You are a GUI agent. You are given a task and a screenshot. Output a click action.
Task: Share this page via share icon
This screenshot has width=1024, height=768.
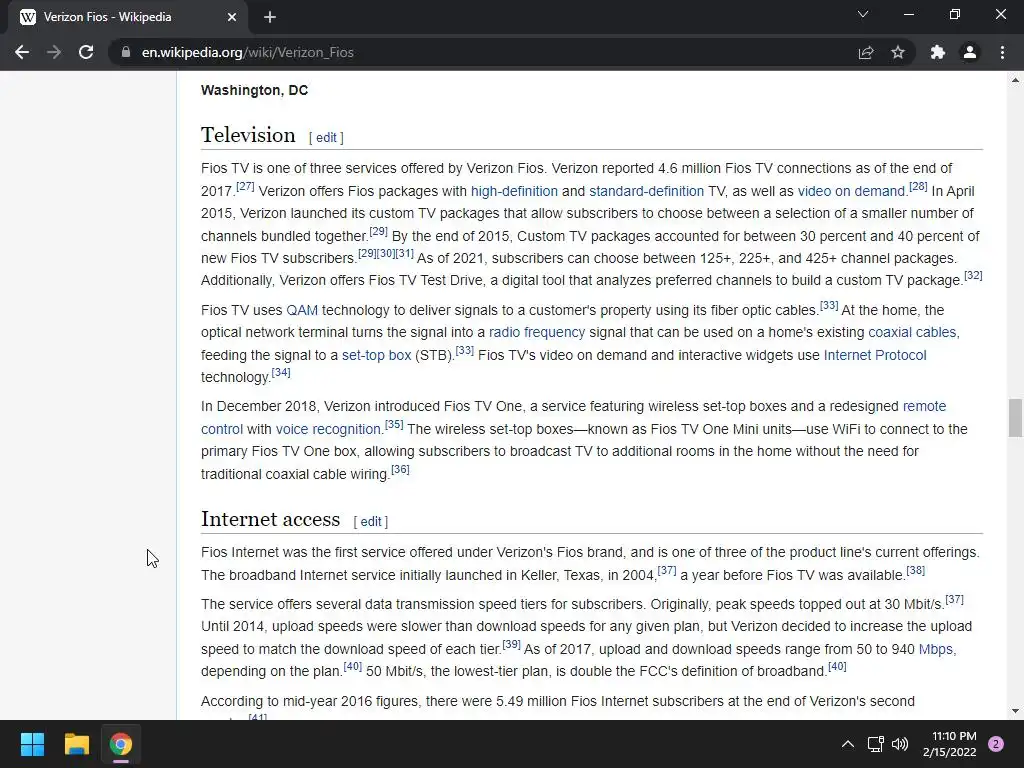pos(866,52)
